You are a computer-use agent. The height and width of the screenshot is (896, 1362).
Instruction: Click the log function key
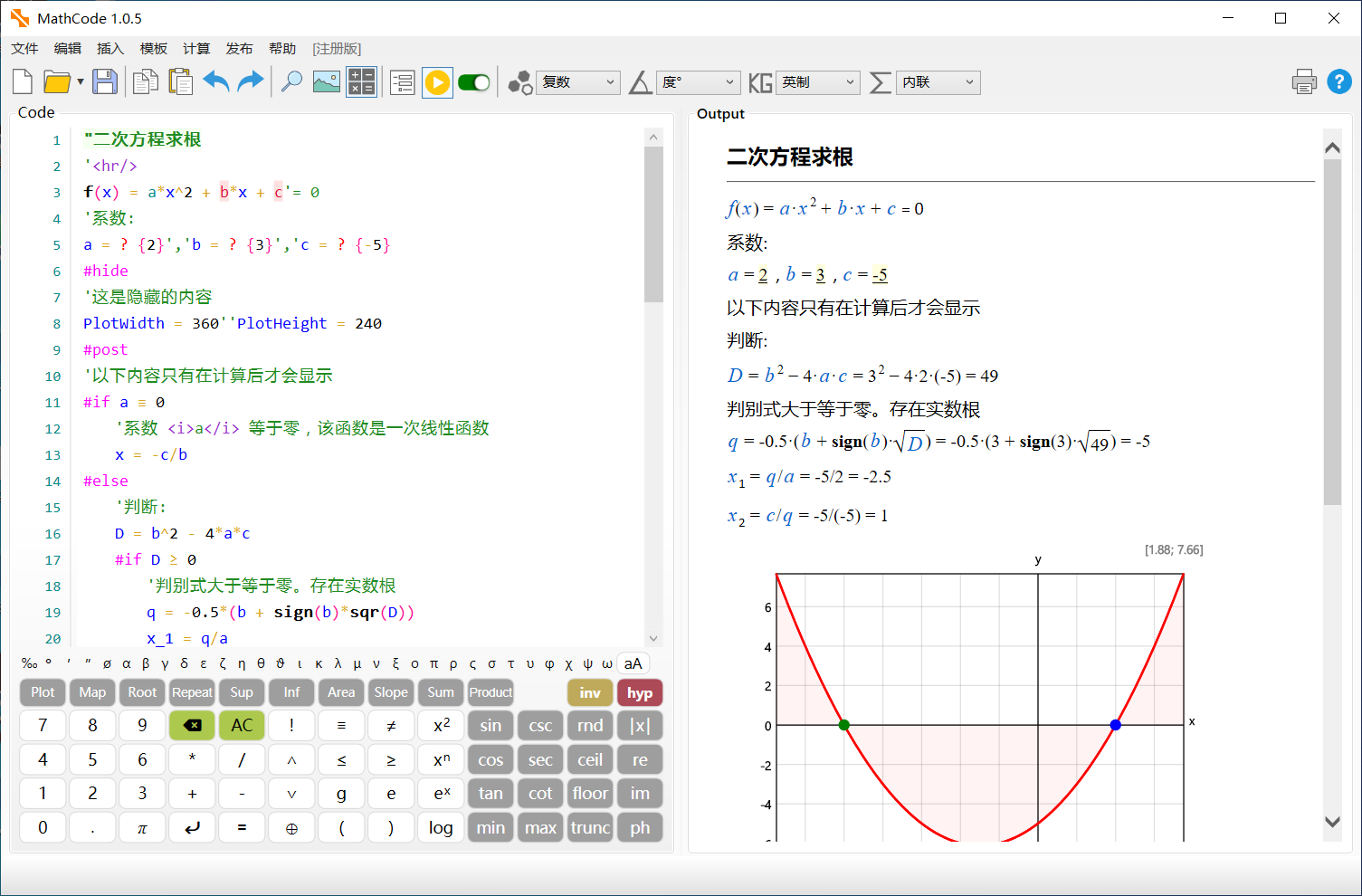(x=441, y=827)
